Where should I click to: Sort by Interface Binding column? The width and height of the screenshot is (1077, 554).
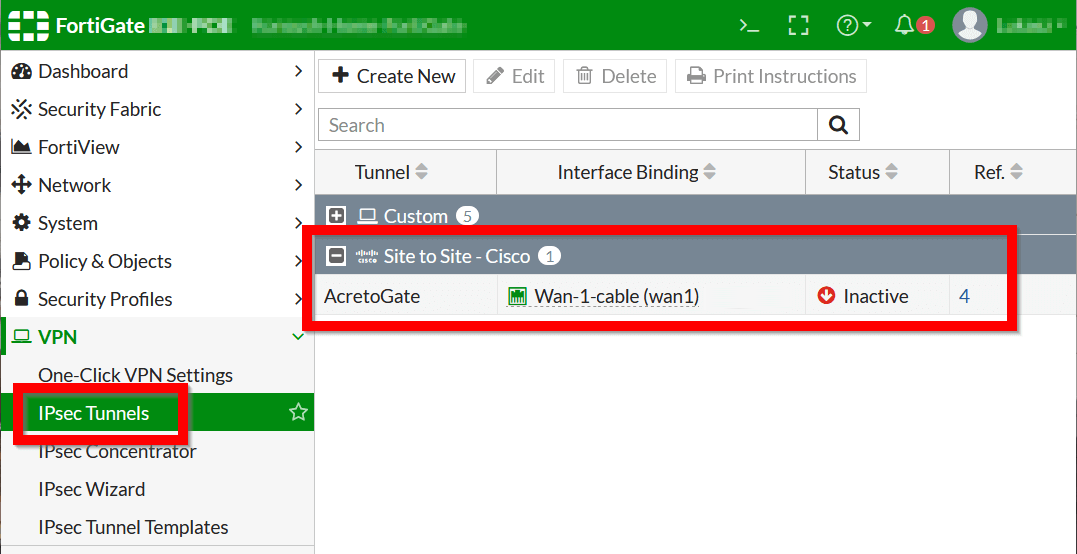tap(636, 172)
